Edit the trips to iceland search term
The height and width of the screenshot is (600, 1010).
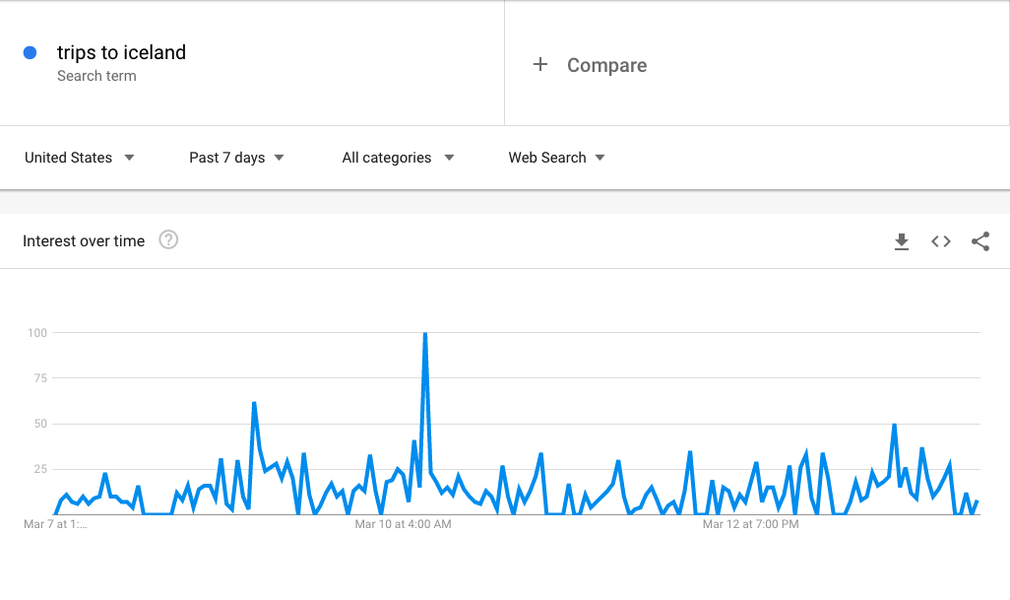121,52
